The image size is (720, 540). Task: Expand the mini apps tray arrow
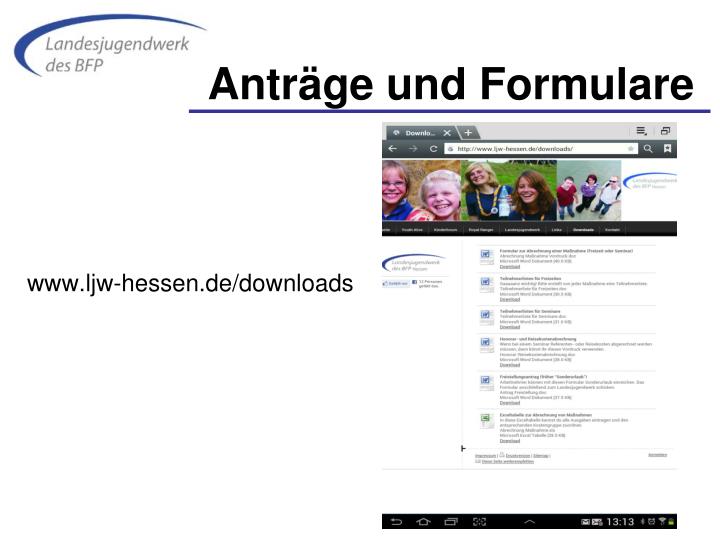tap(529, 522)
